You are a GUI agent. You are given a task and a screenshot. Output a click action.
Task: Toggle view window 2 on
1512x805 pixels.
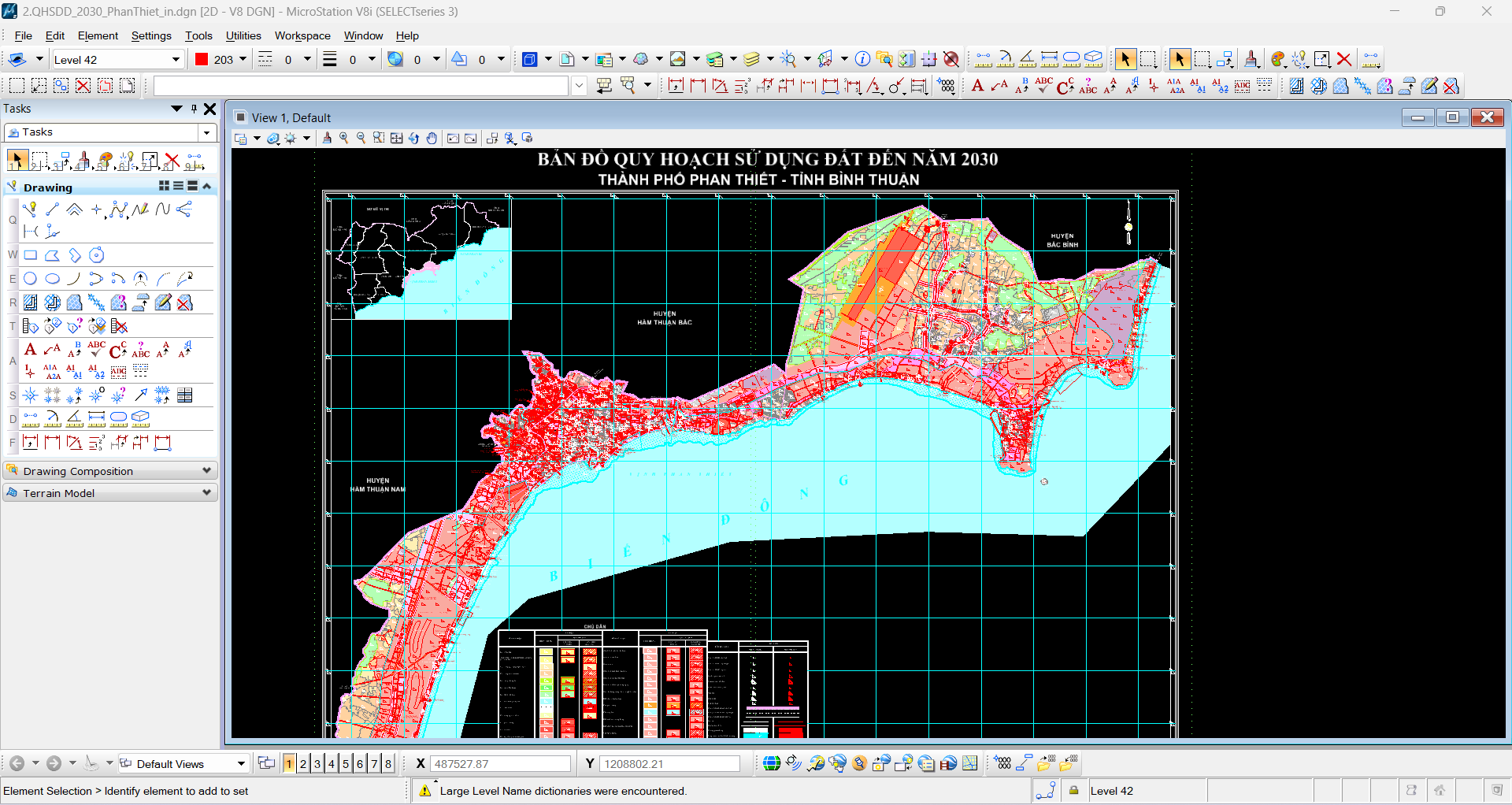tap(303, 763)
